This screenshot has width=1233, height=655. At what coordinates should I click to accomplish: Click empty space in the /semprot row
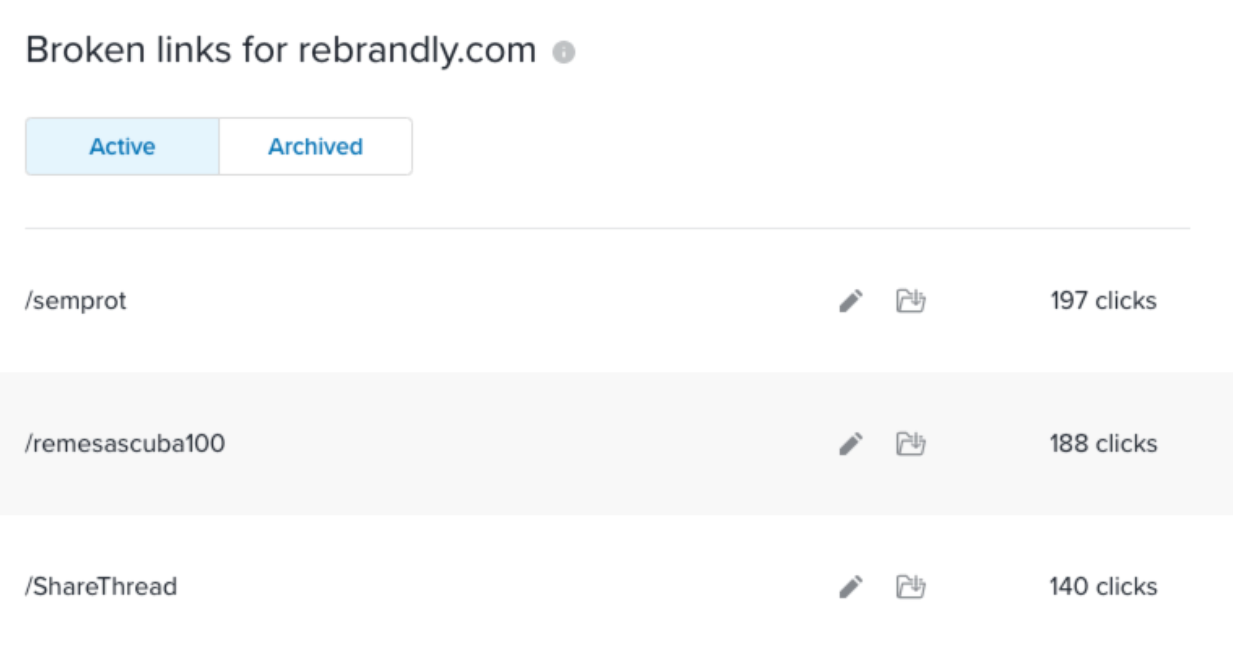point(480,301)
